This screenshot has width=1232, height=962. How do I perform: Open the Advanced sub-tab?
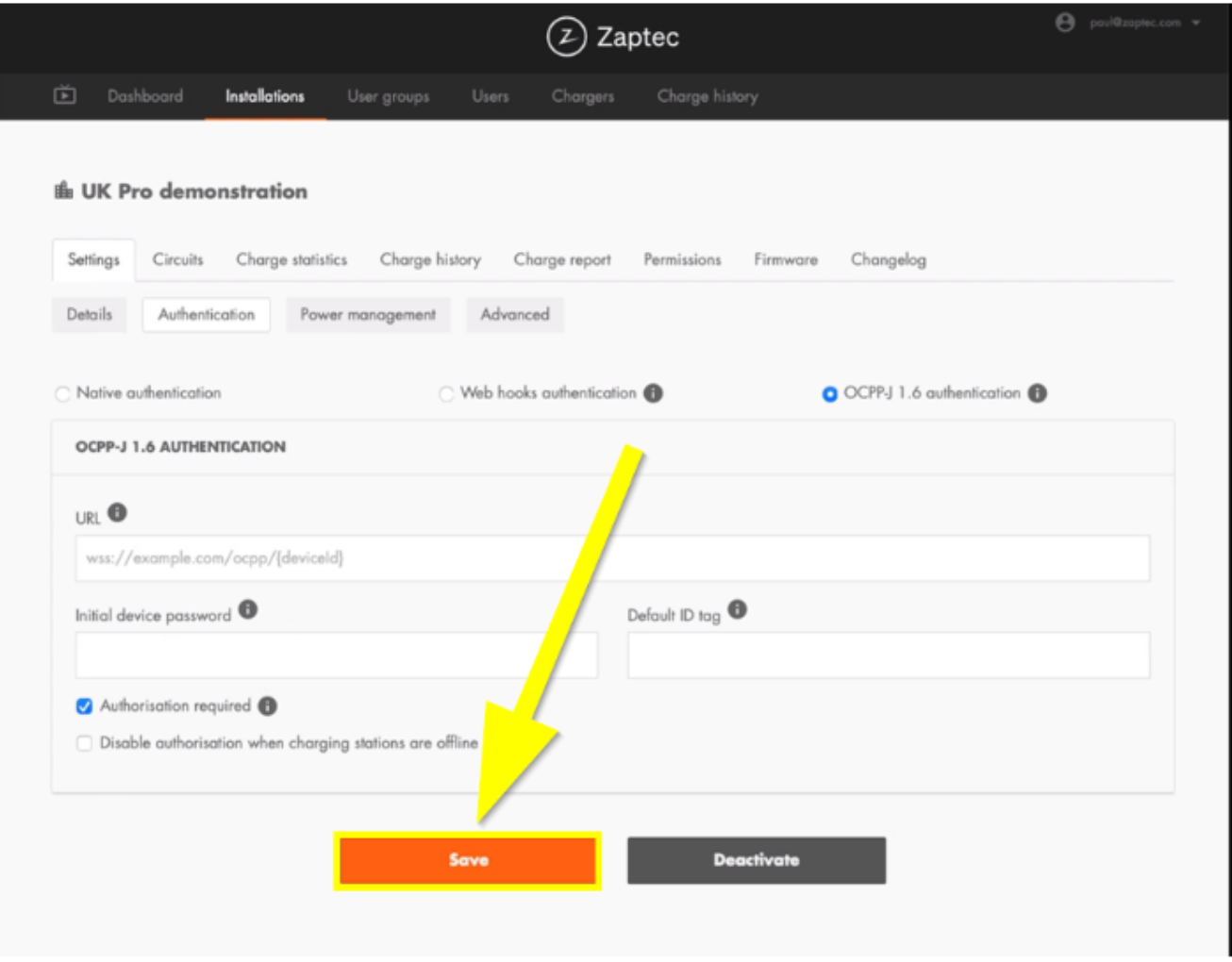515,315
